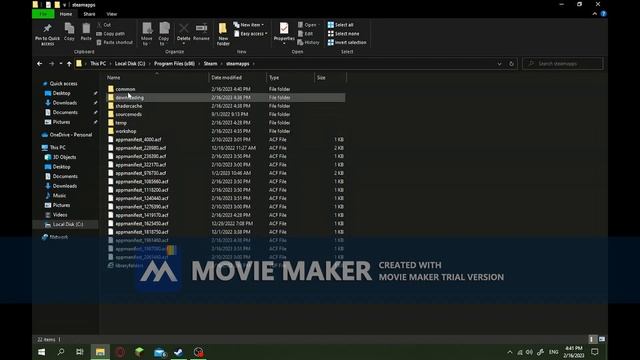Expand the Delete options dropdown
The height and width of the screenshot is (360, 640).
coord(184,43)
